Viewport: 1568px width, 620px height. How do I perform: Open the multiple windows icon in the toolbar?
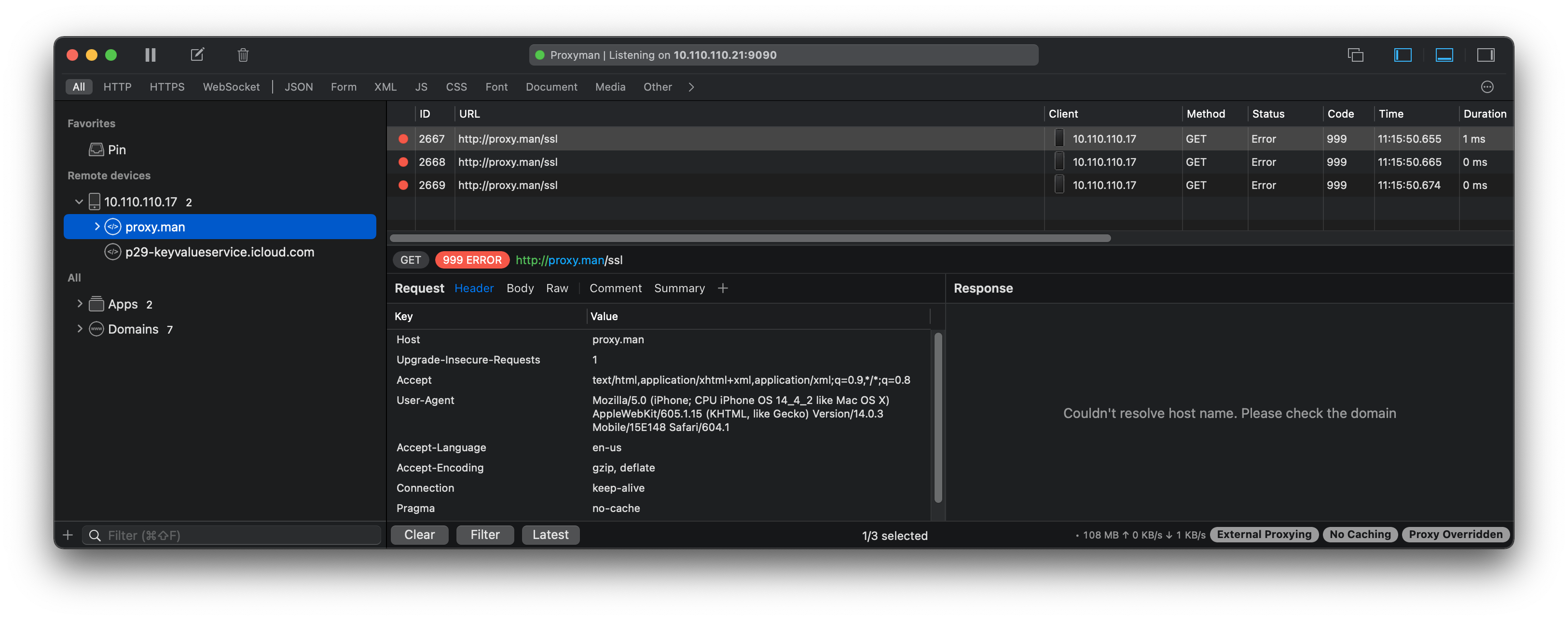[x=1357, y=55]
